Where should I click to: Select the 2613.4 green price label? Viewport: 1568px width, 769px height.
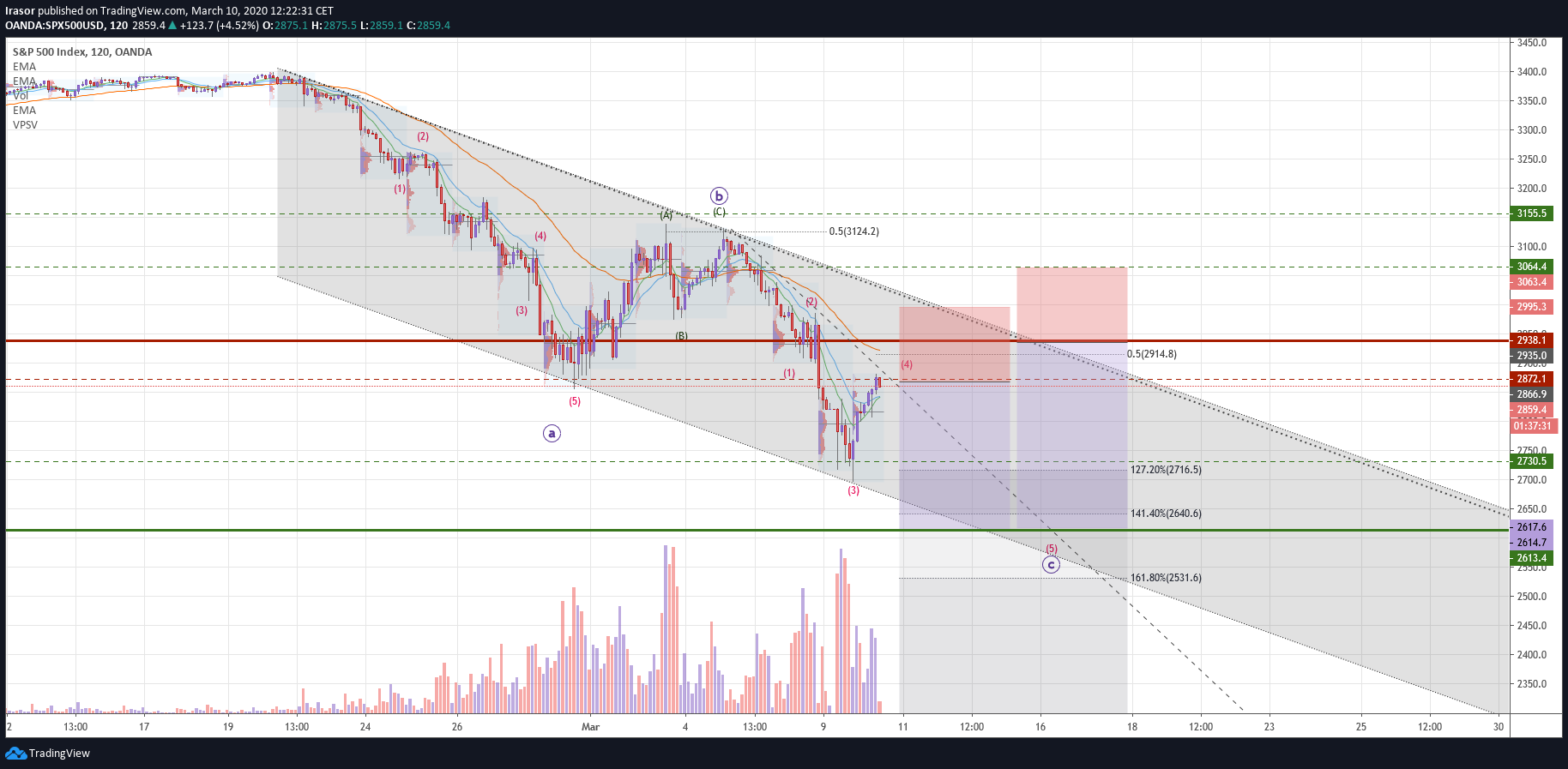coord(1531,558)
